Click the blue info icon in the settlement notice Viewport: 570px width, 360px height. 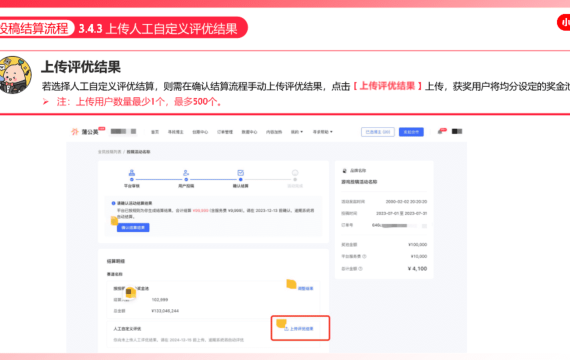pyautogui.click(x=113, y=203)
